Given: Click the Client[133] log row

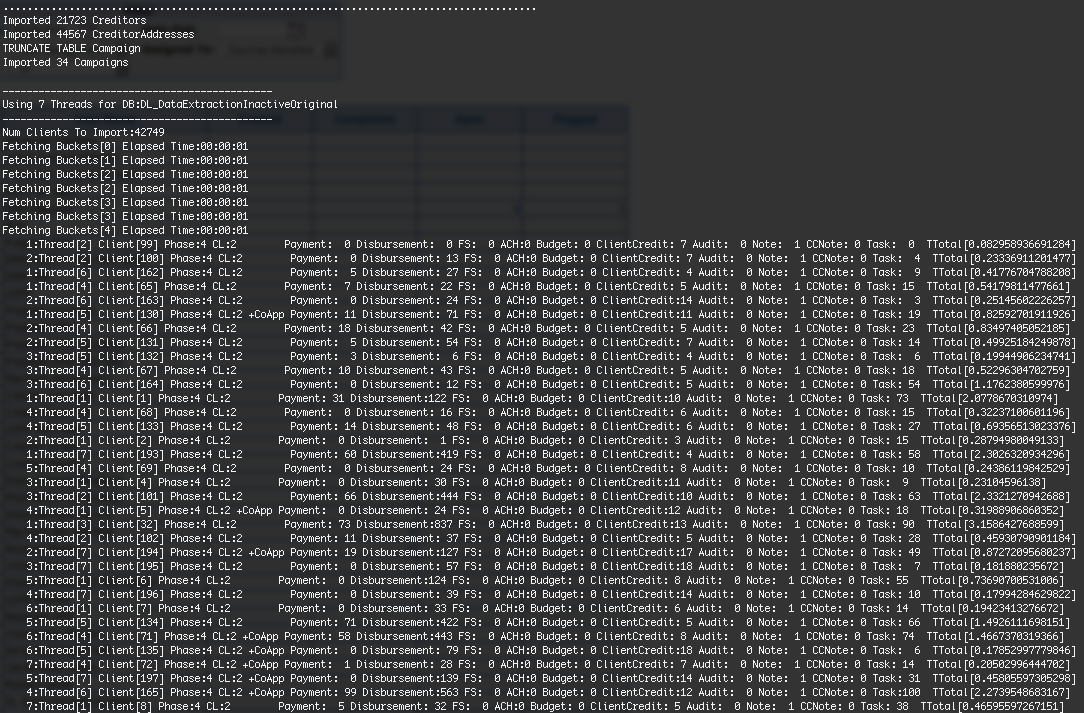Looking at the screenshot, I should pos(552,426).
